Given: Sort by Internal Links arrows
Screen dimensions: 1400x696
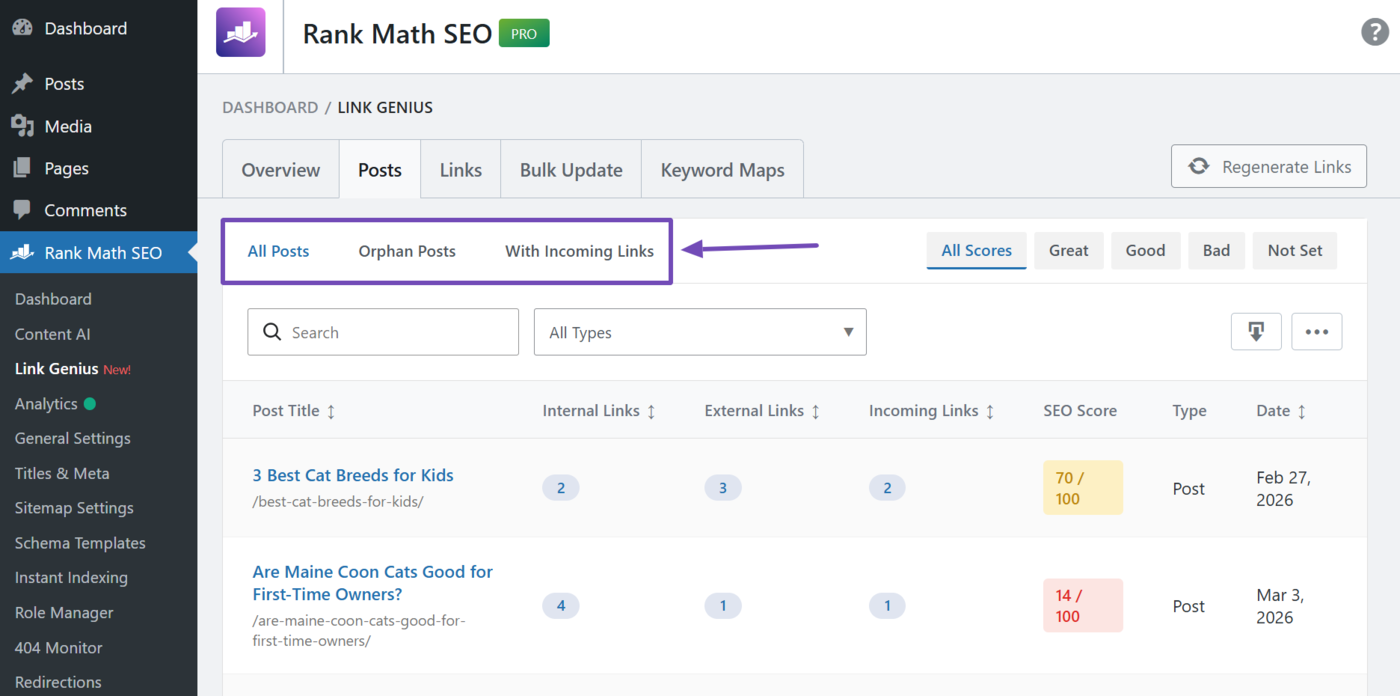Looking at the screenshot, I should [651, 411].
